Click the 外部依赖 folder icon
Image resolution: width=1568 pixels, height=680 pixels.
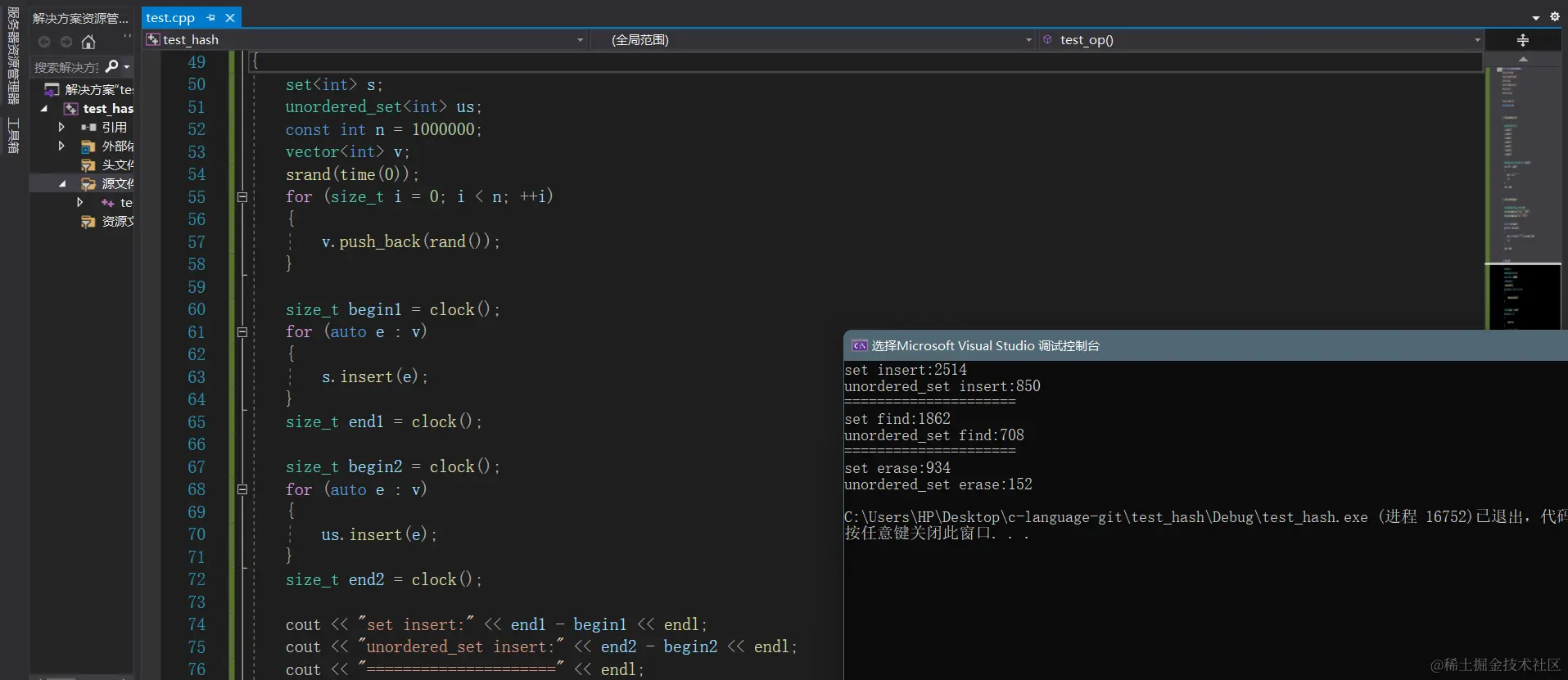click(88, 146)
